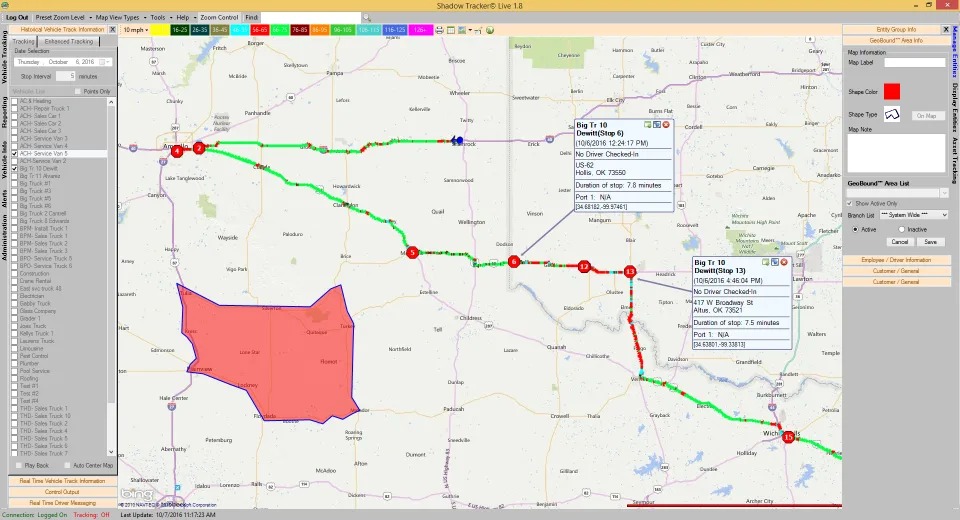Switch to the Enhanced Tracking tab

tap(69, 42)
